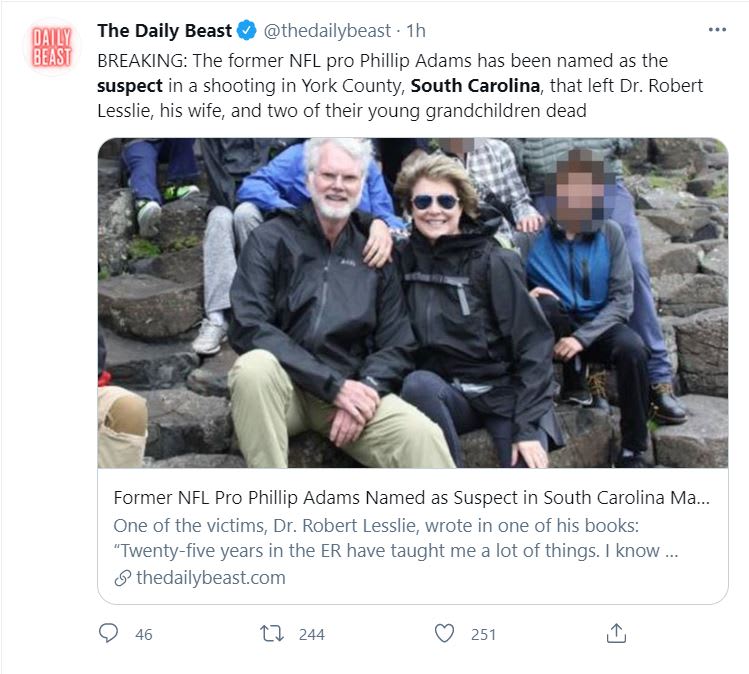
Task: Open the tweet's 1h timestamp
Action: (416, 31)
